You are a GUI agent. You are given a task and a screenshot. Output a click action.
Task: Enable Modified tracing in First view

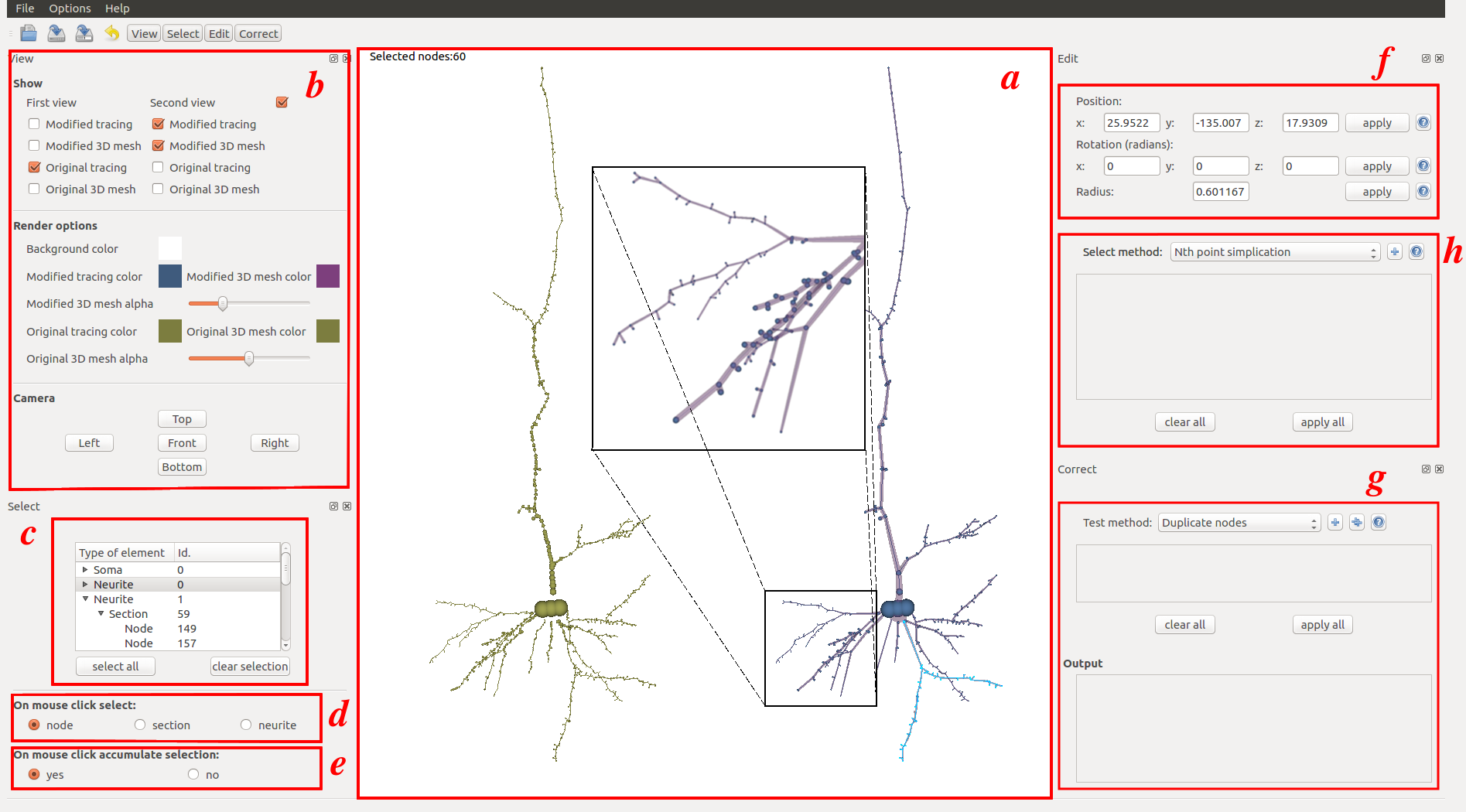(x=34, y=124)
